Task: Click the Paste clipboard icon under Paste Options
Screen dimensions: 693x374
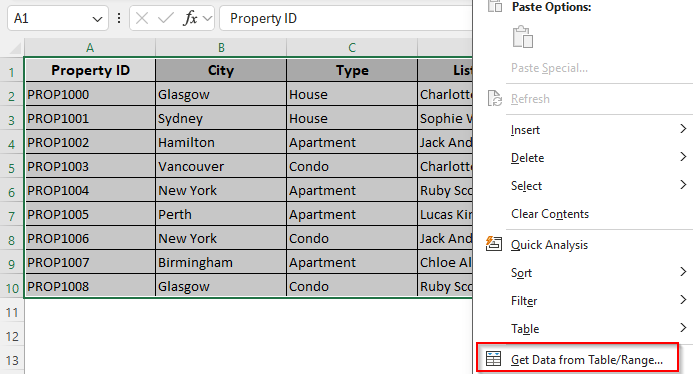Action: pos(523,36)
